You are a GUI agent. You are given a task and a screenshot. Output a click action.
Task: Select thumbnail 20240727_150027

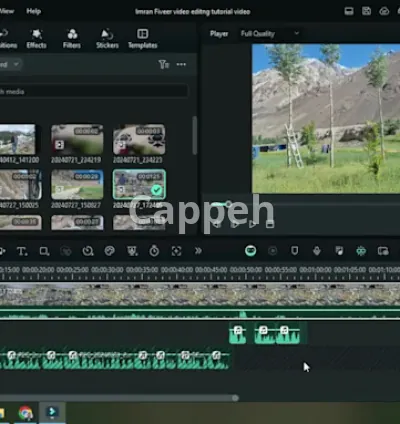point(77,184)
